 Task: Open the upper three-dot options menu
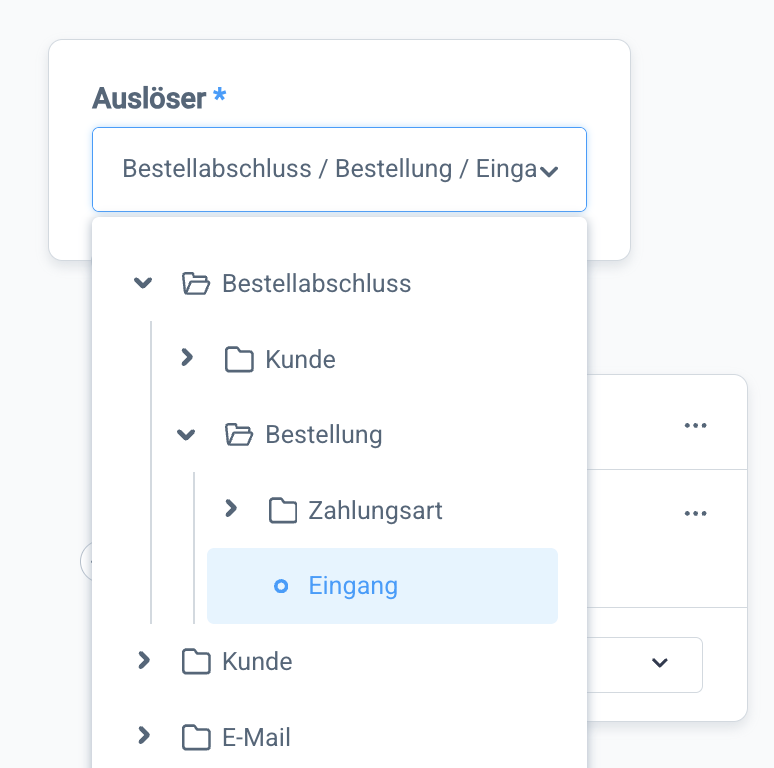[x=696, y=425]
